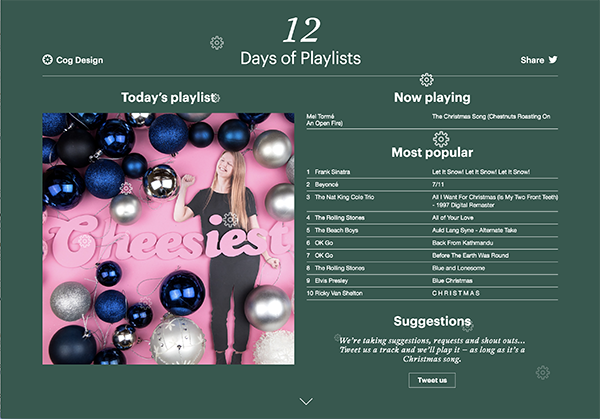Open the Cheesiest playlist cover image
Viewport: 600px width, 419px height.
pos(168,239)
